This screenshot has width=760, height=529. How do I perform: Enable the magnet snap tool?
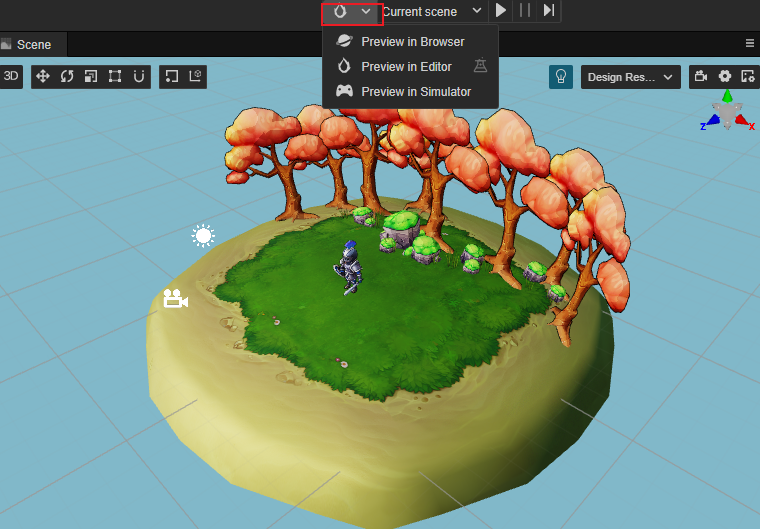point(139,76)
